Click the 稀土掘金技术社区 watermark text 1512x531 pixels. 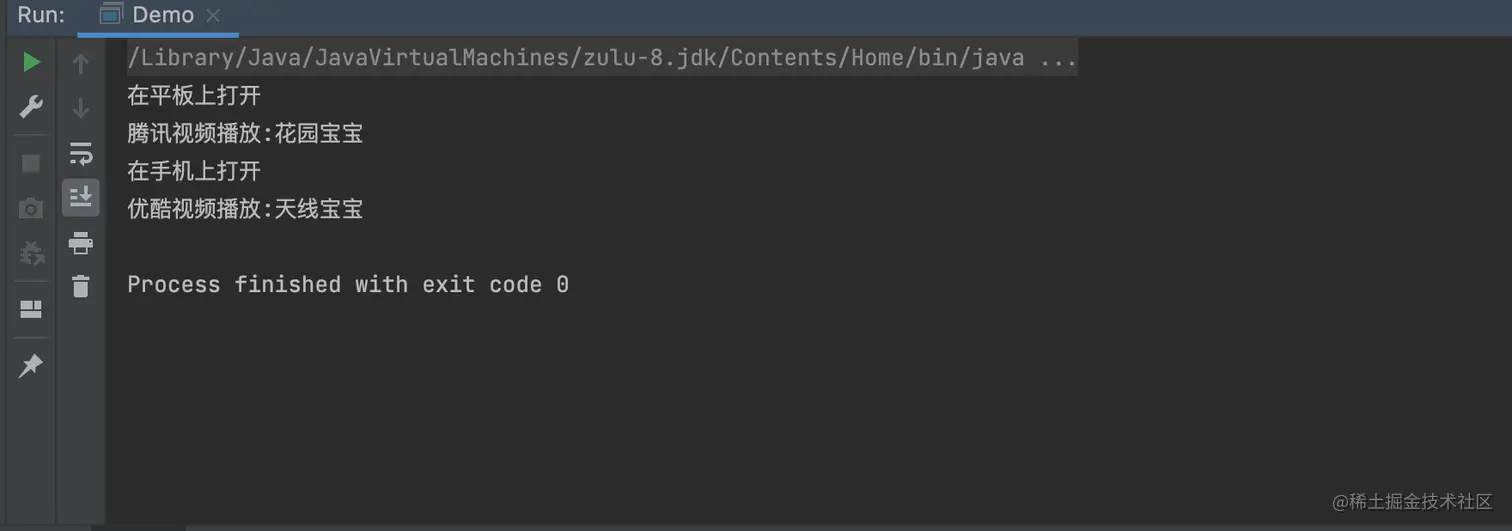point(1421,501)
